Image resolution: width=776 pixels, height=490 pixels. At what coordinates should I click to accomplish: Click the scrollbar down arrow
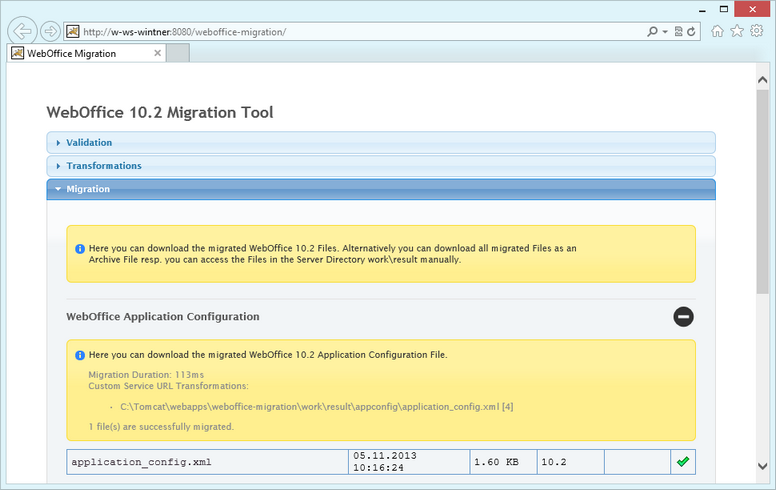click(762, 466)
